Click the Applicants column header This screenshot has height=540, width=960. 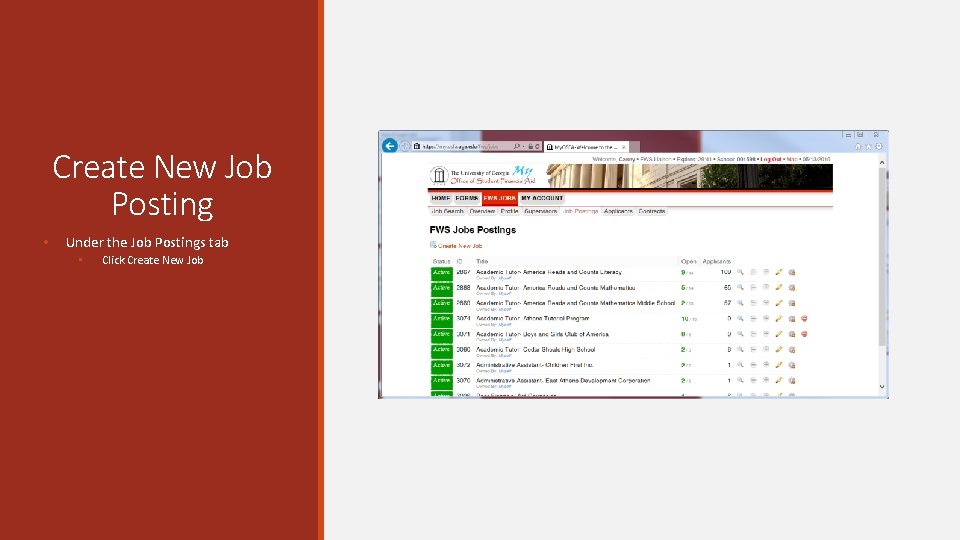click(716, 261)
